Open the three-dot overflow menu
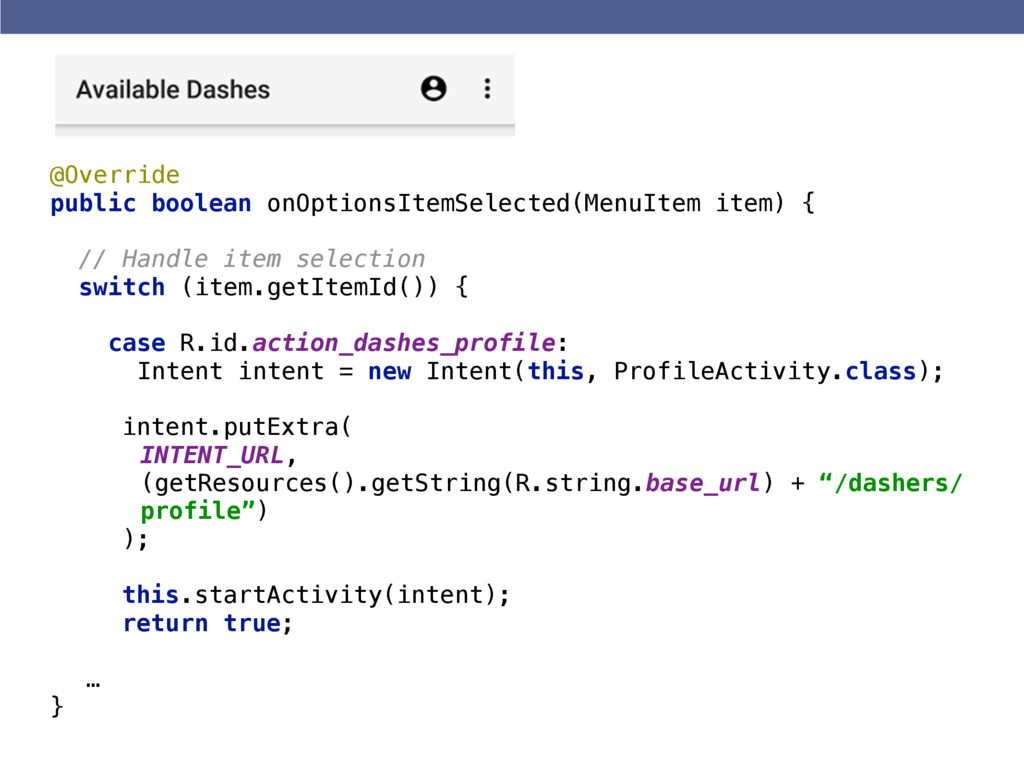Viewport: 1024px width, 768px height. tap(487, 88)
